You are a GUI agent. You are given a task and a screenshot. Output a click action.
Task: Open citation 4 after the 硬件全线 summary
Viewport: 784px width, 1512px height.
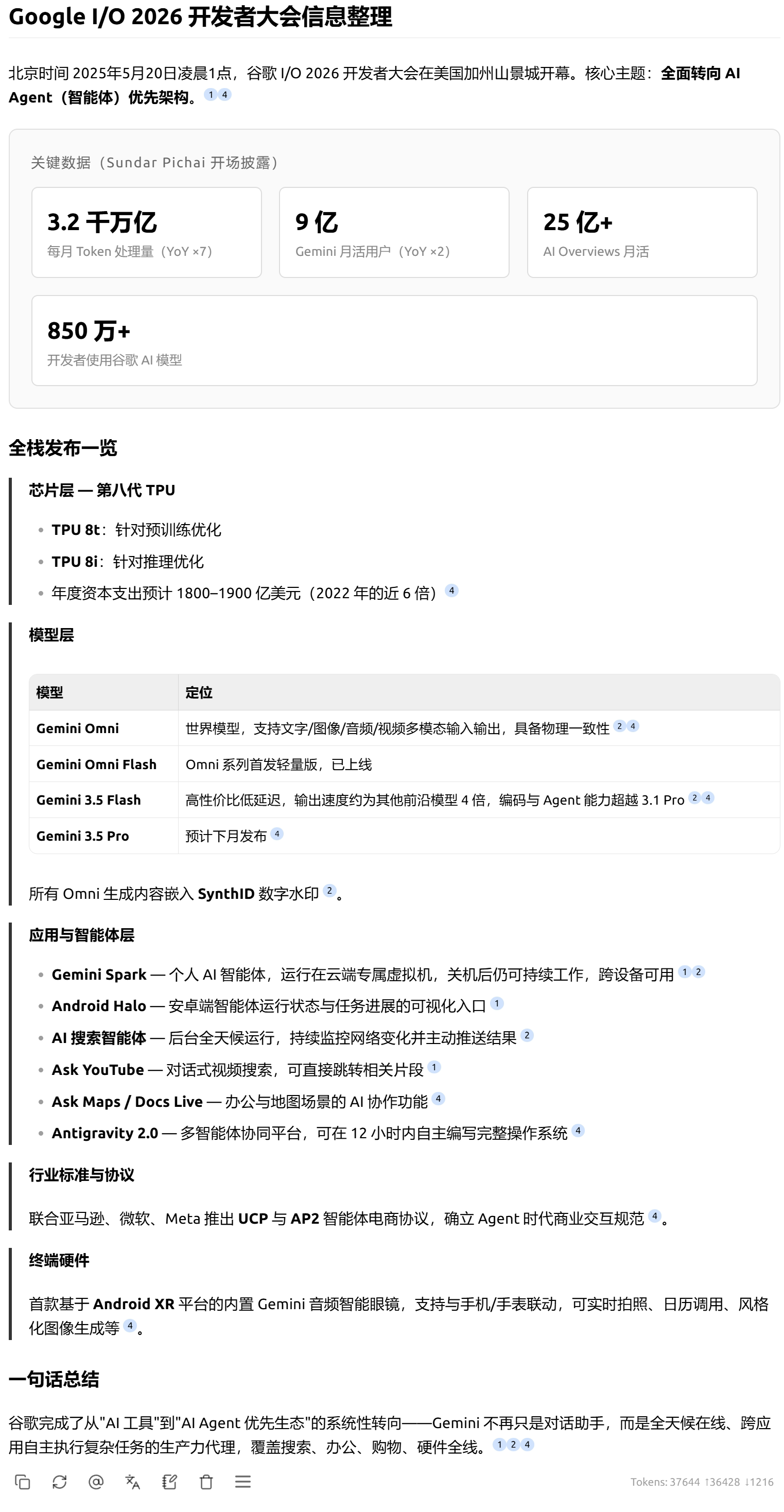527,1444
